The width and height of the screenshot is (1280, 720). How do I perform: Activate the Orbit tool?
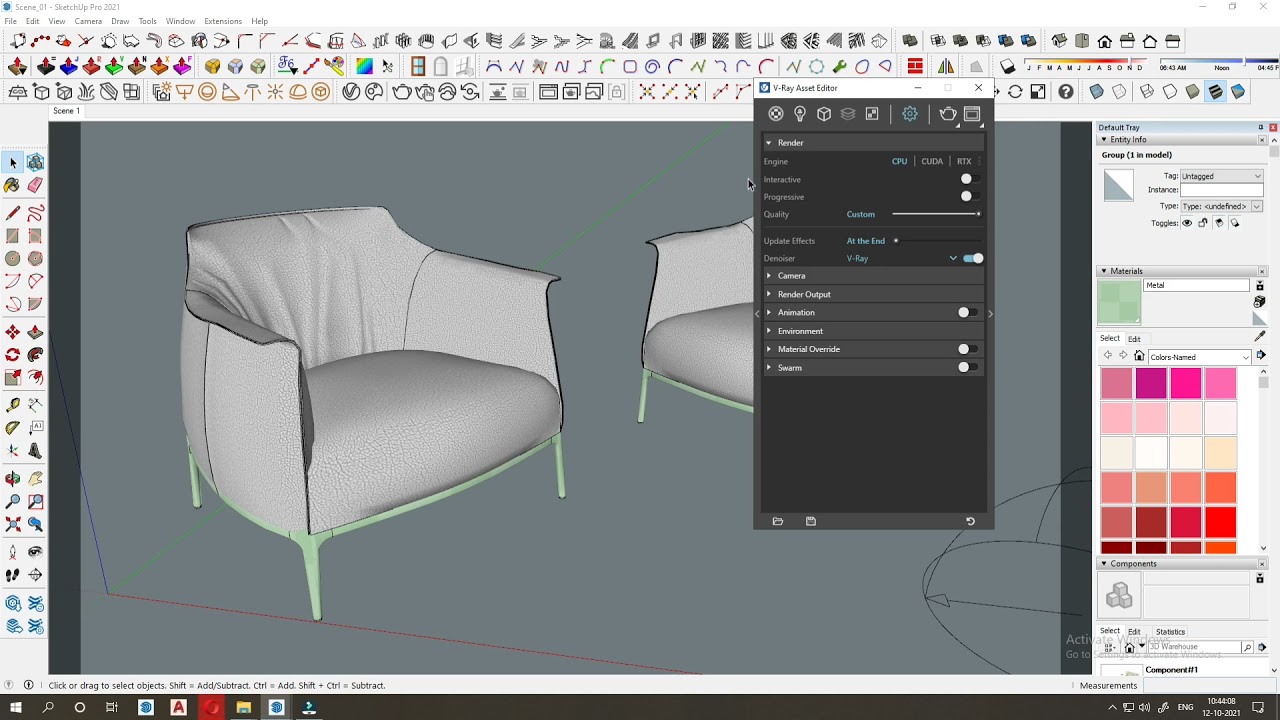pyautogui.click(x=13, y=478)
